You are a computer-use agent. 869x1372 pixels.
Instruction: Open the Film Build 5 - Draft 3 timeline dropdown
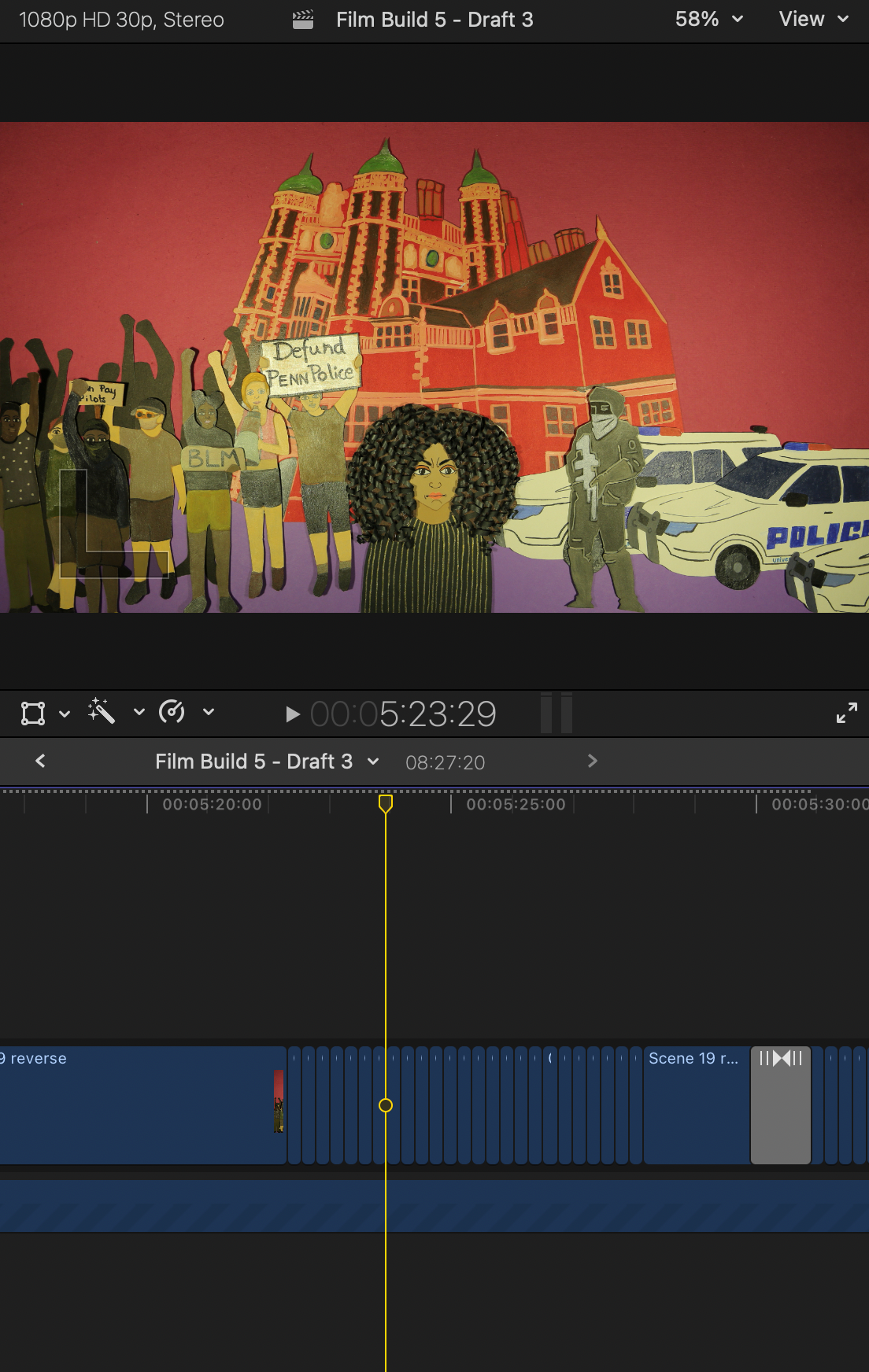click(x=267, y=762)
